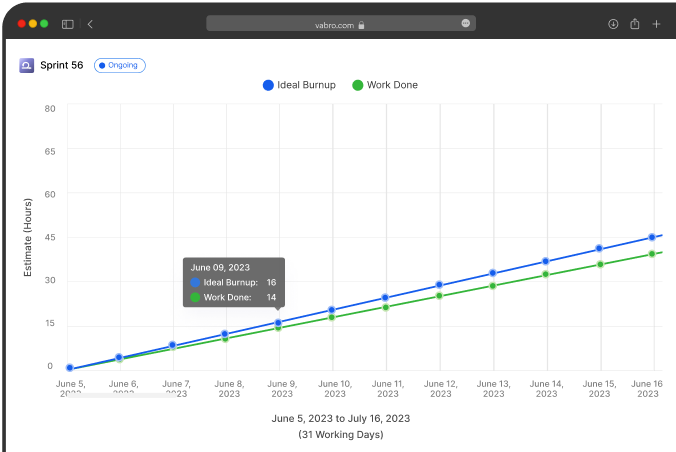676x452 pixels.
Task: Click the green Work Done legend dot
Action: [359, 85]
